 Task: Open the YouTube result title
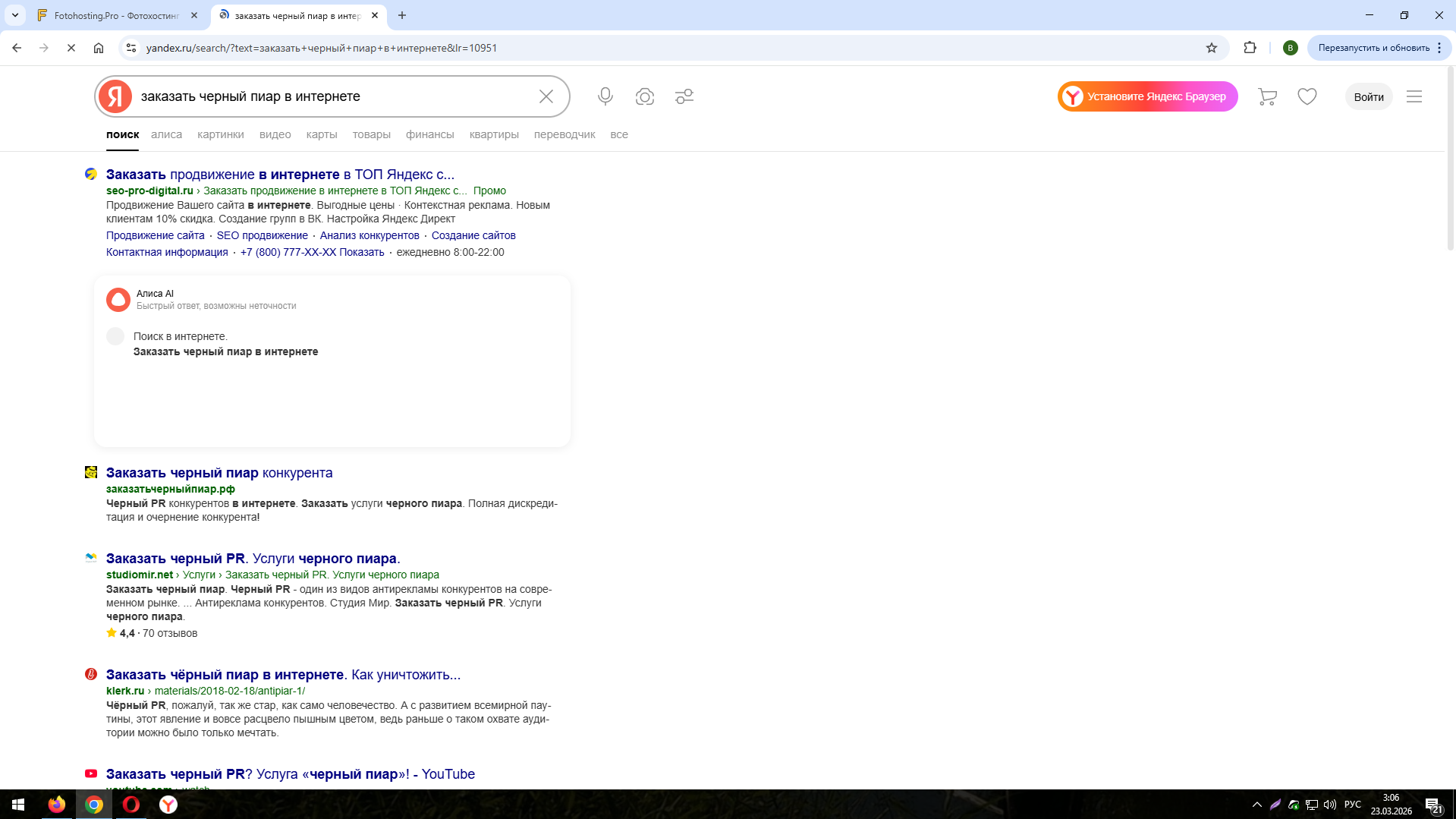(291, 774)
